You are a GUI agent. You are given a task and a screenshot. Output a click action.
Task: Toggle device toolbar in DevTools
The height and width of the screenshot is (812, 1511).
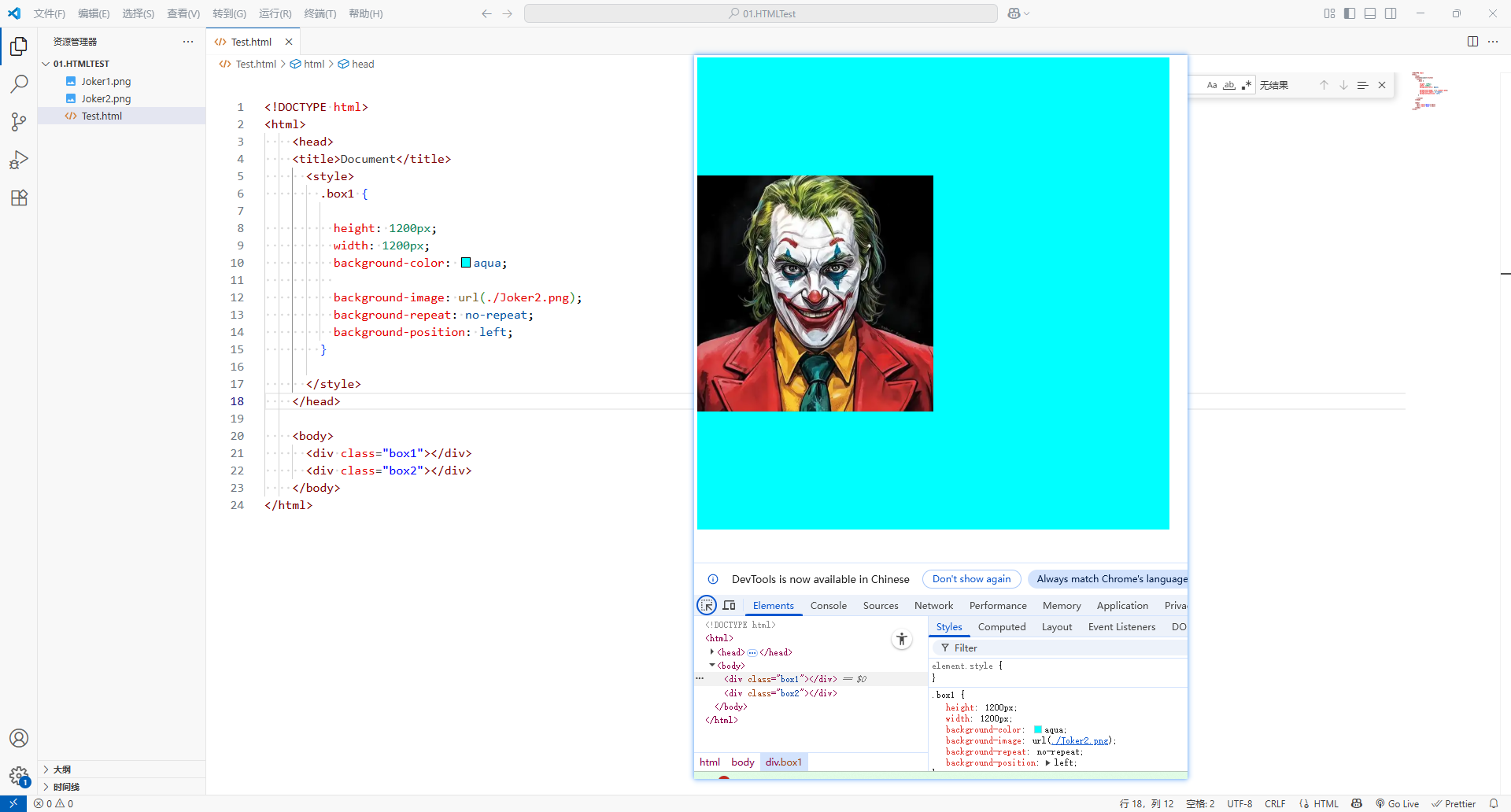pyautogui.click(x=730, y=605)
